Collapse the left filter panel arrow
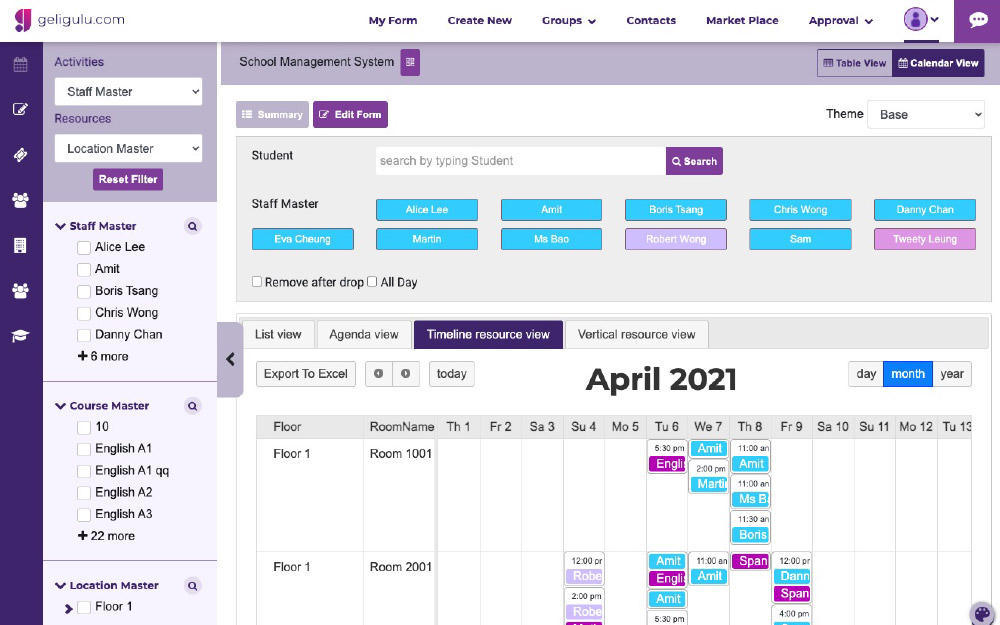 (x=230, y=360)
